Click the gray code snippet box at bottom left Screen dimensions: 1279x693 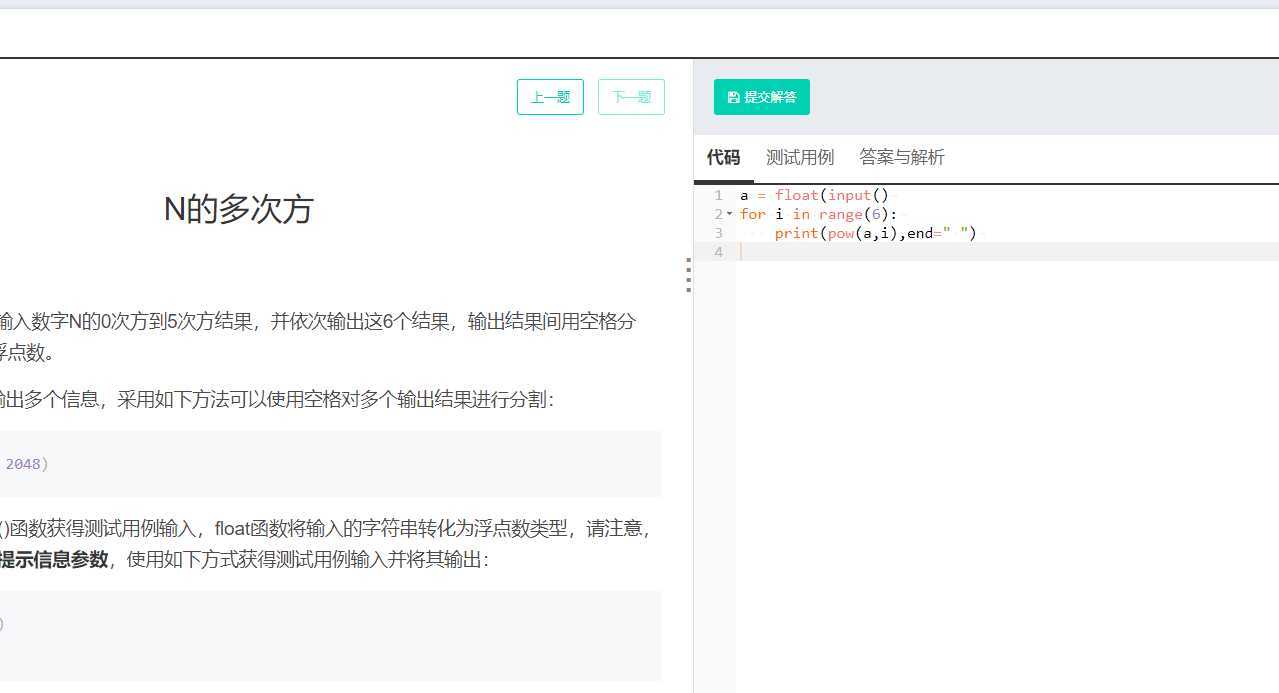coord(330,635)
